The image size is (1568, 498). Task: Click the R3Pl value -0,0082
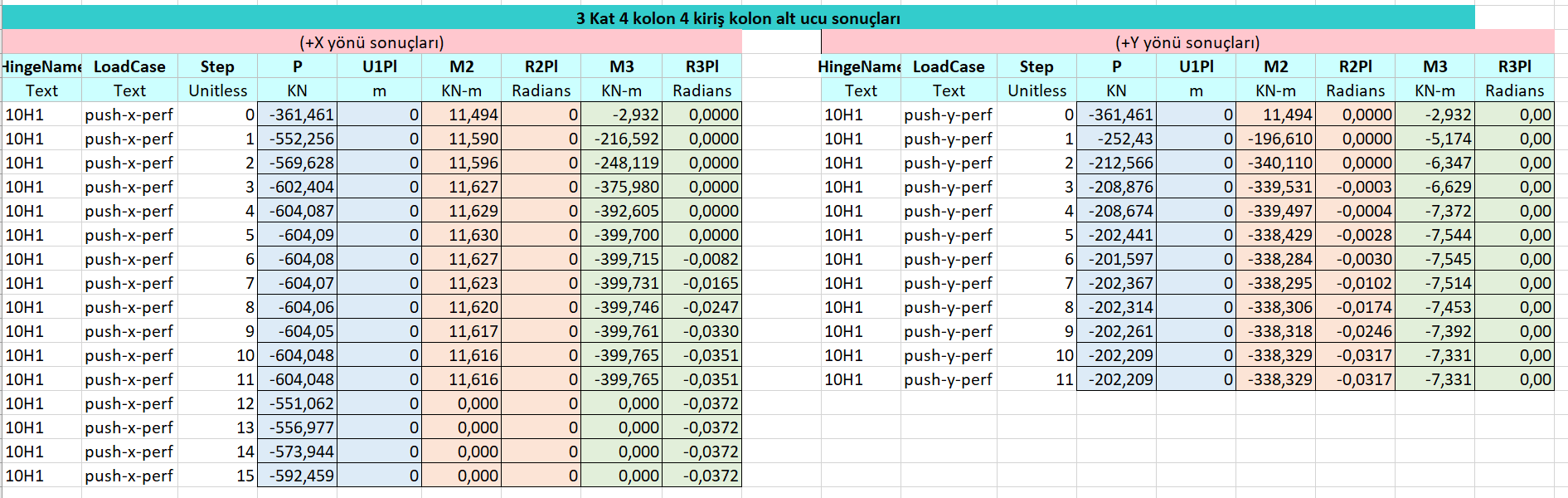[702, 259]
